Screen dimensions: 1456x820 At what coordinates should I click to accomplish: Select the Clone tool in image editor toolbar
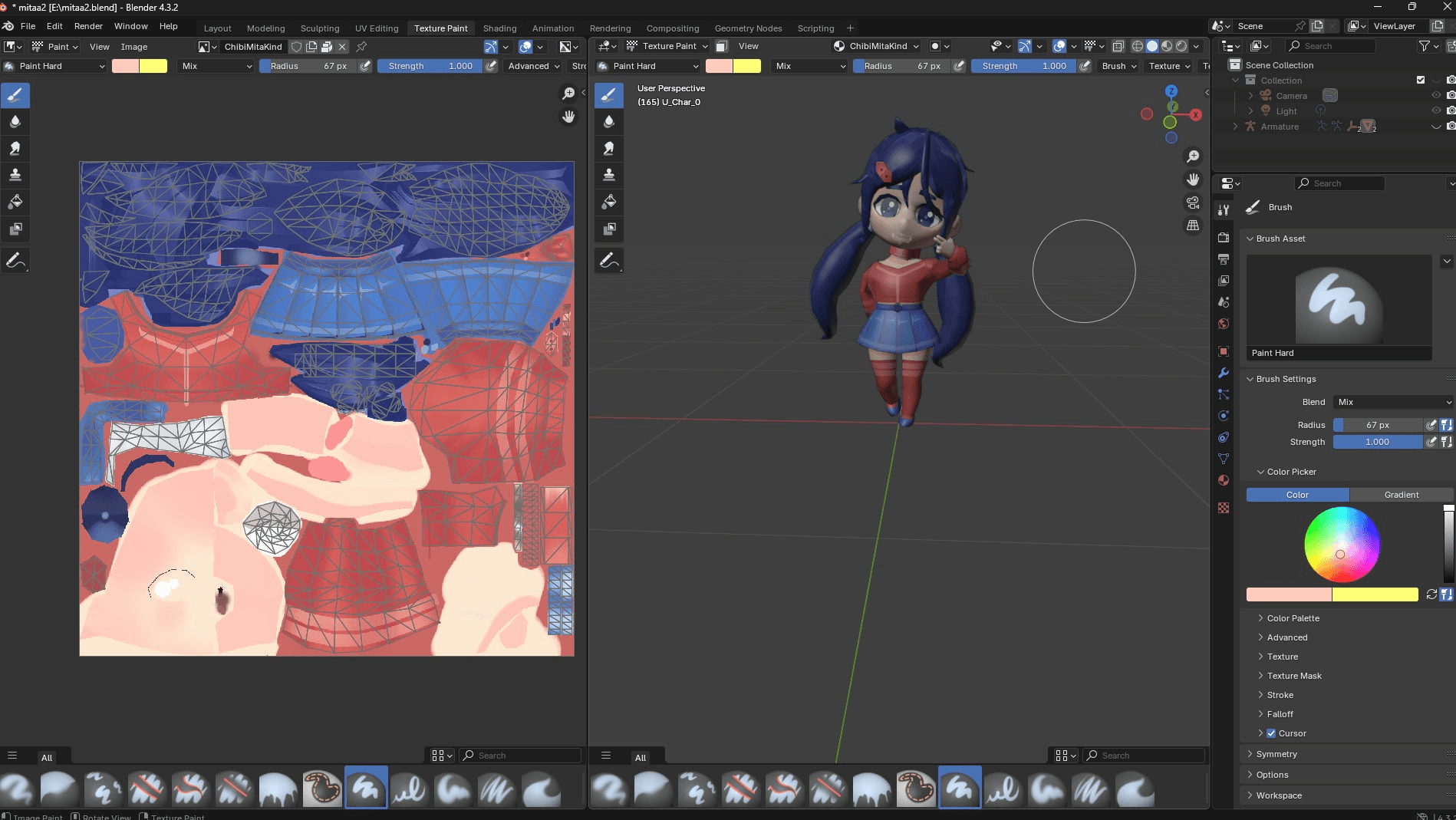(x=15, y=175)
